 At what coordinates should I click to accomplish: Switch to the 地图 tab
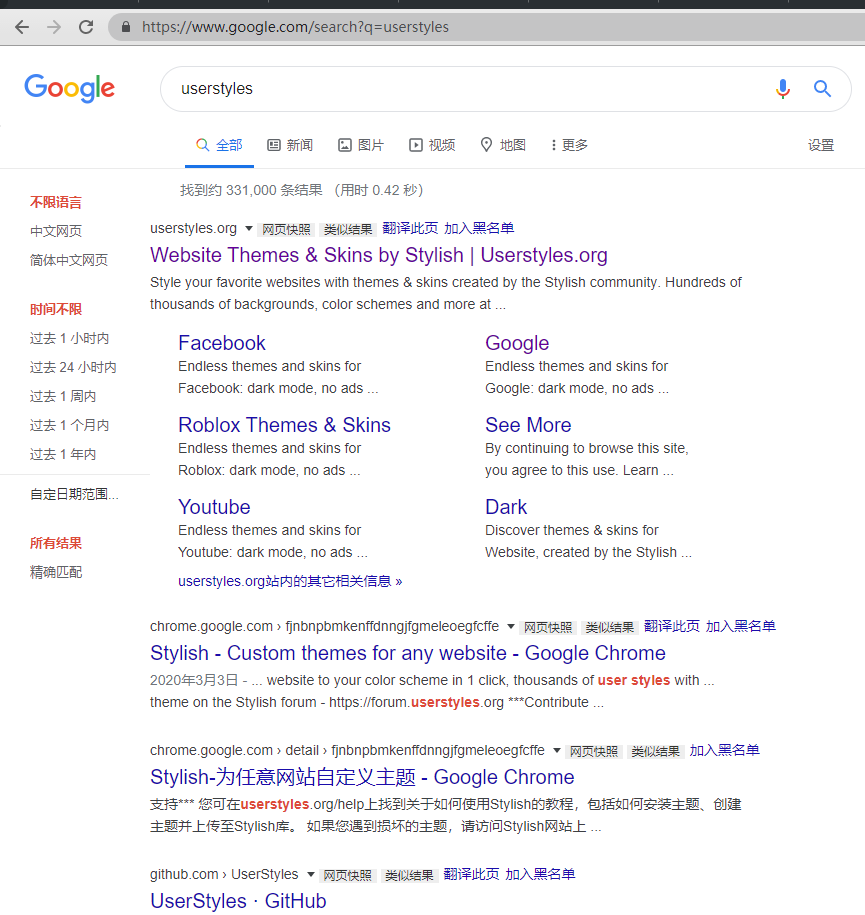pos(503,145)
